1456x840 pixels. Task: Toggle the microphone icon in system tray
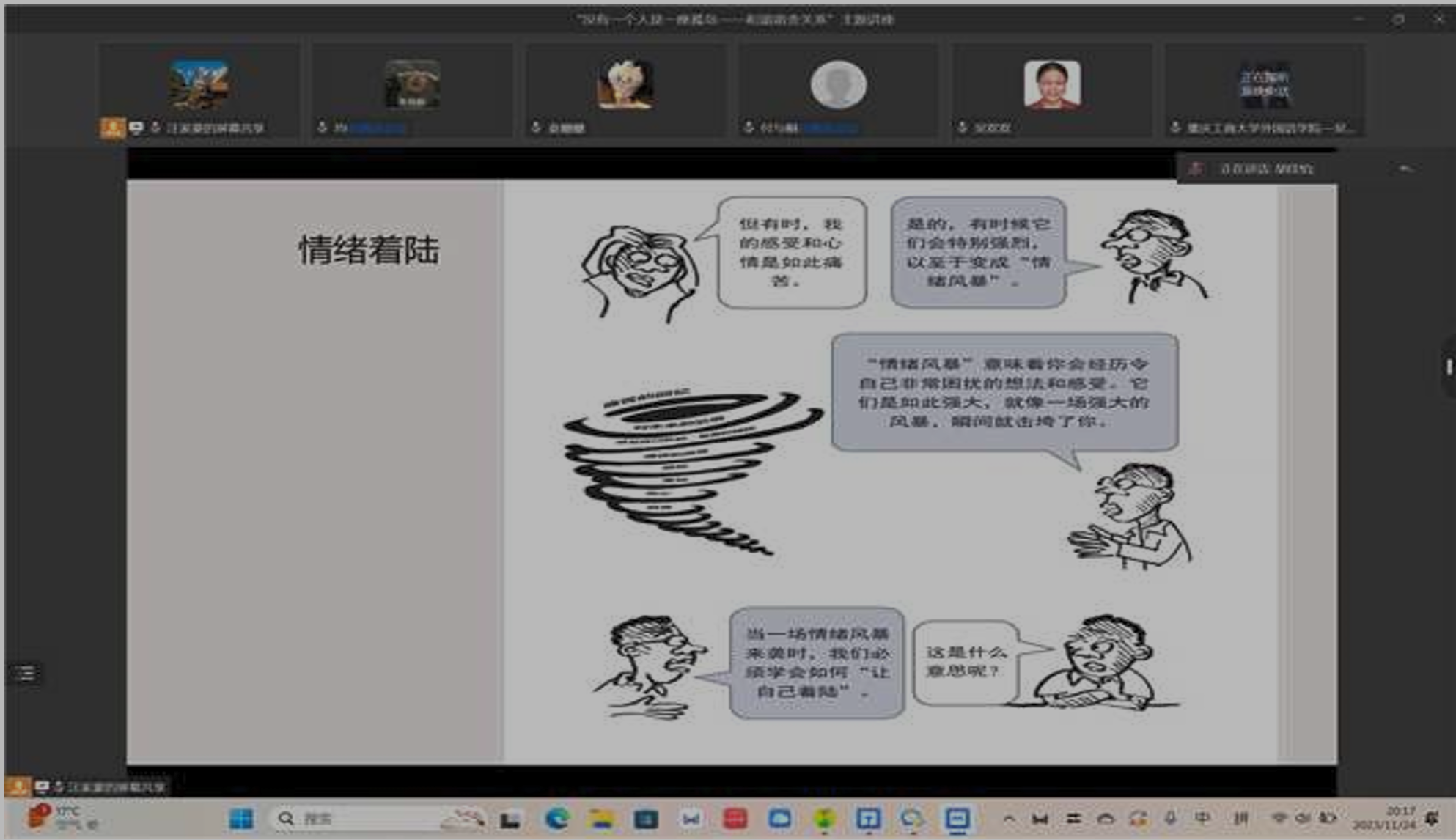(x=1170, y=818)
